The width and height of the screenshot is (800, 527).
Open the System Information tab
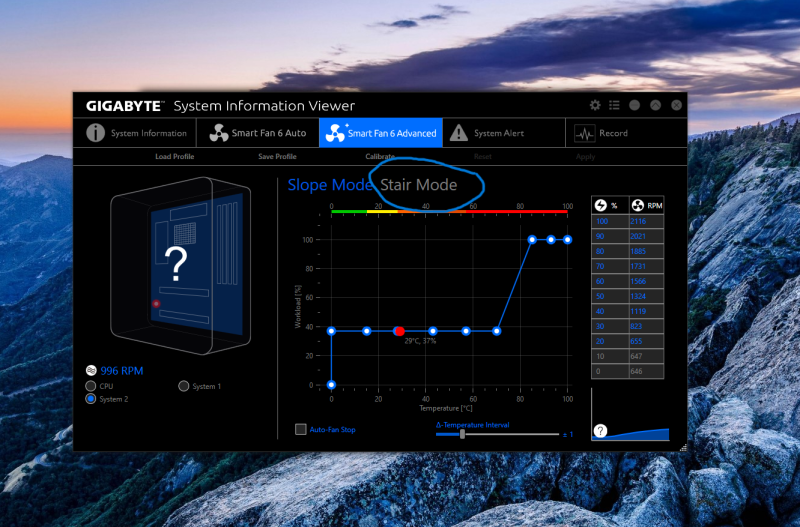tap(135, 133)
